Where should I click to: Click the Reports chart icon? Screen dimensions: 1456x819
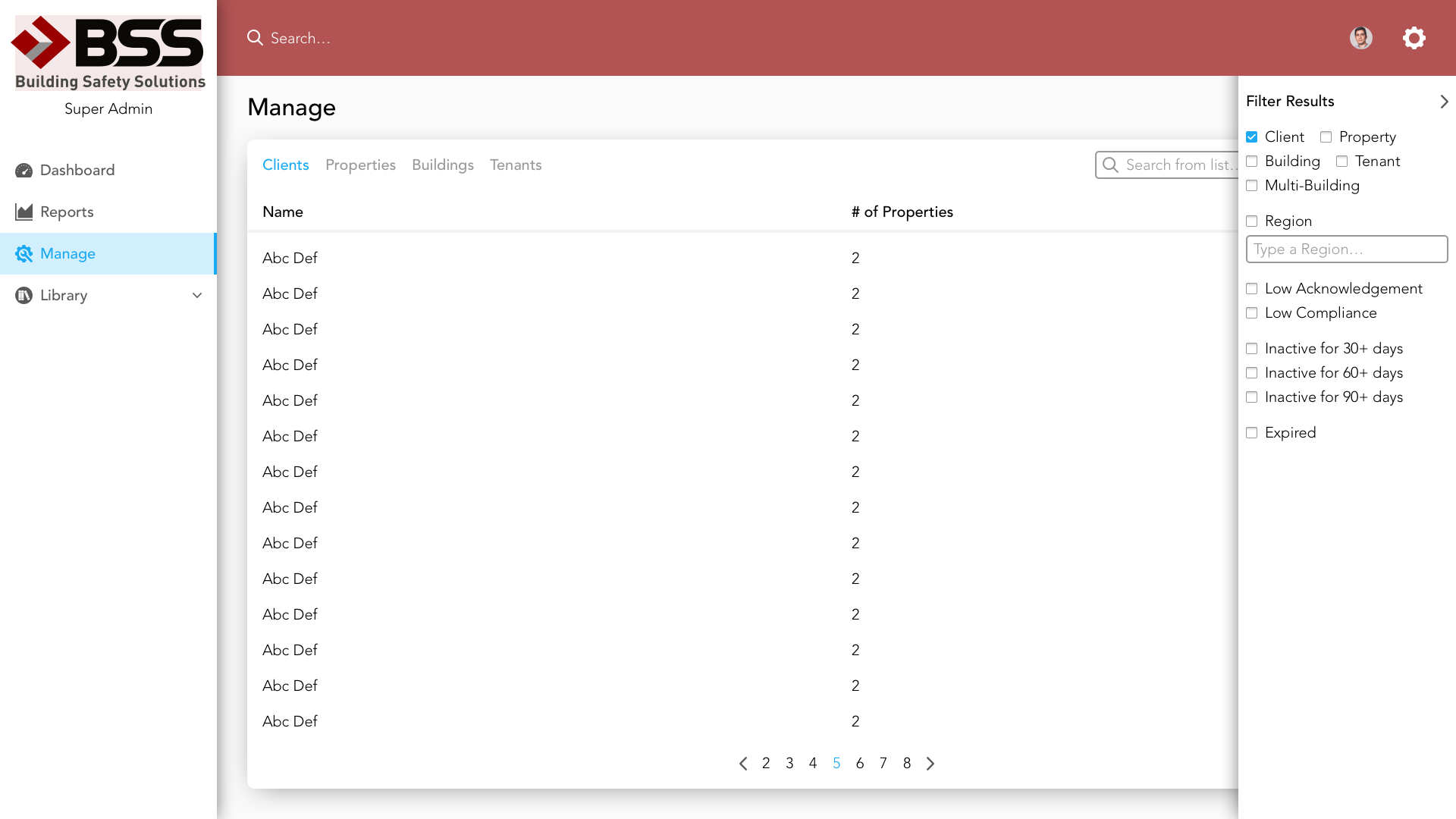[24, 212]
